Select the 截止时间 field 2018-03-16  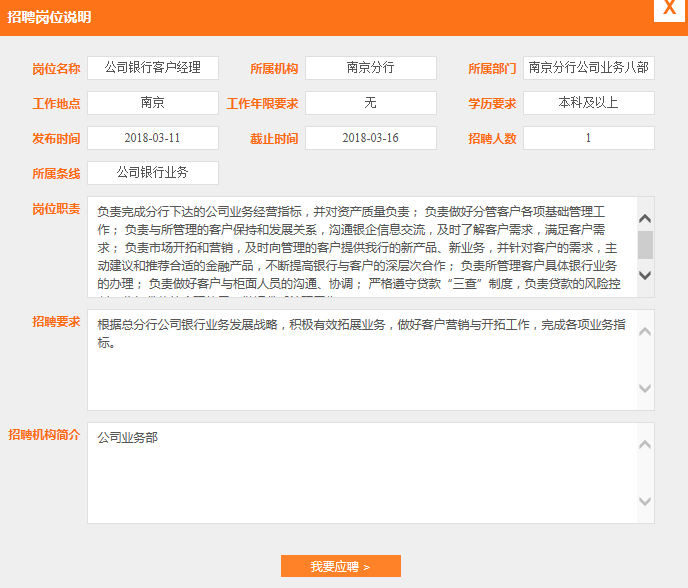(370, 138)
